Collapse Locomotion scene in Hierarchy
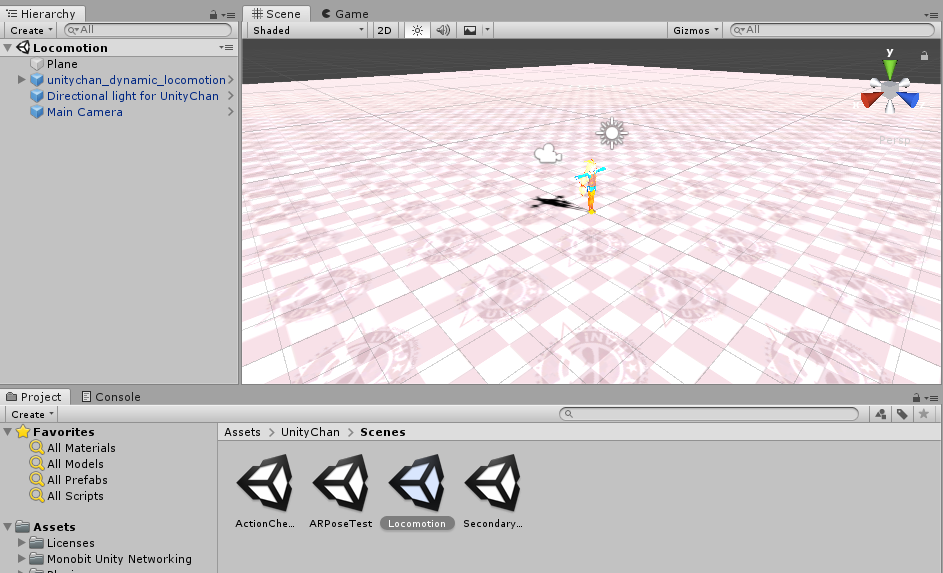The width and height of the screenshot is (943, 573). click(x=8, y=47)
